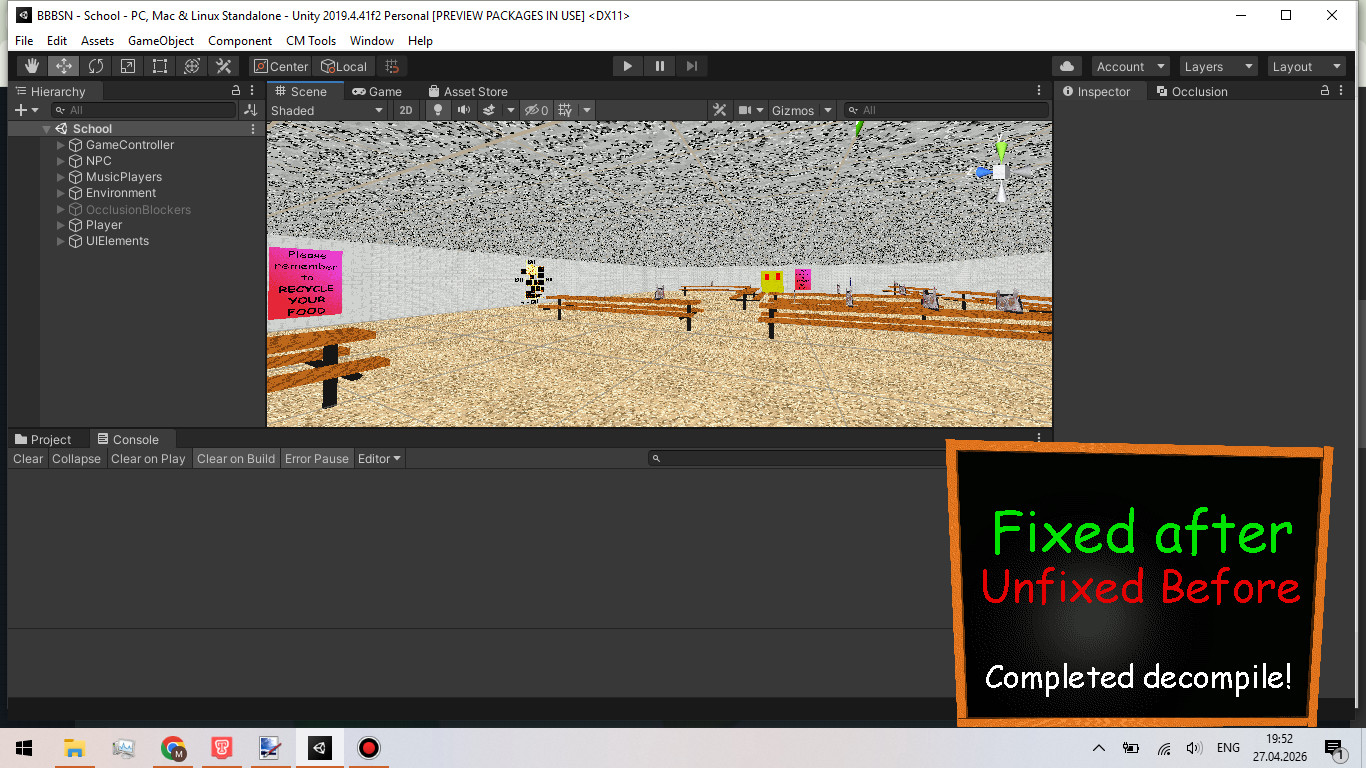The width and height of the screenshot is (1366, 768).
Task: Open the Shaded draw mode dropdown
Action: pos(327,110)
